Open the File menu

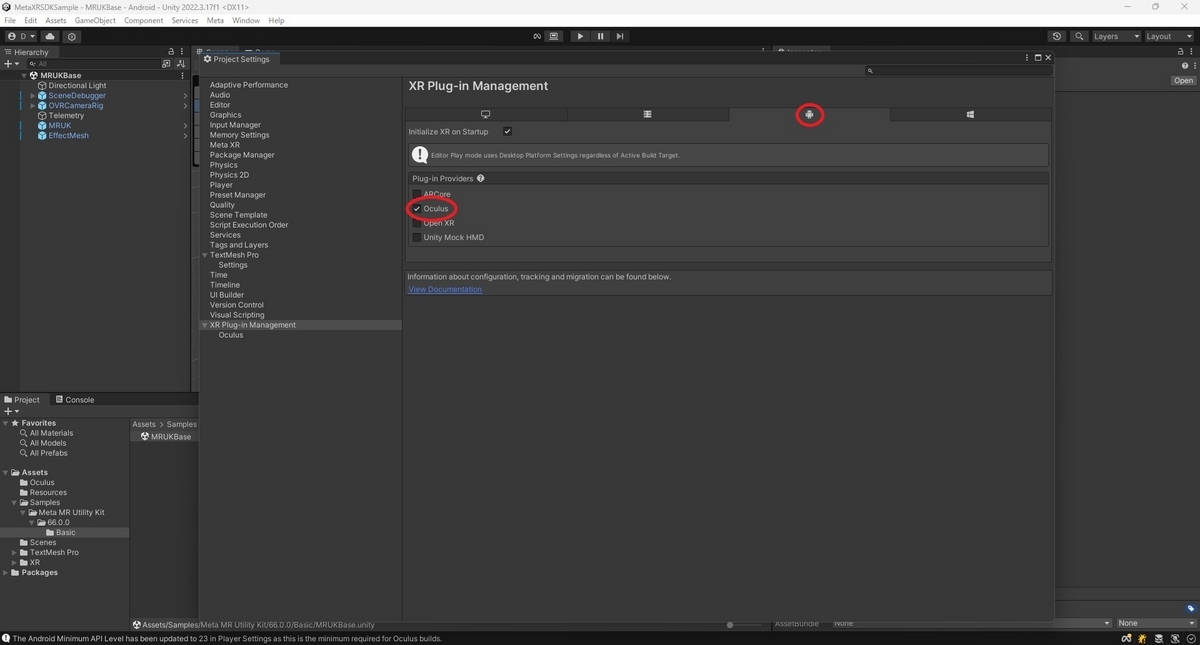[11, 20]
